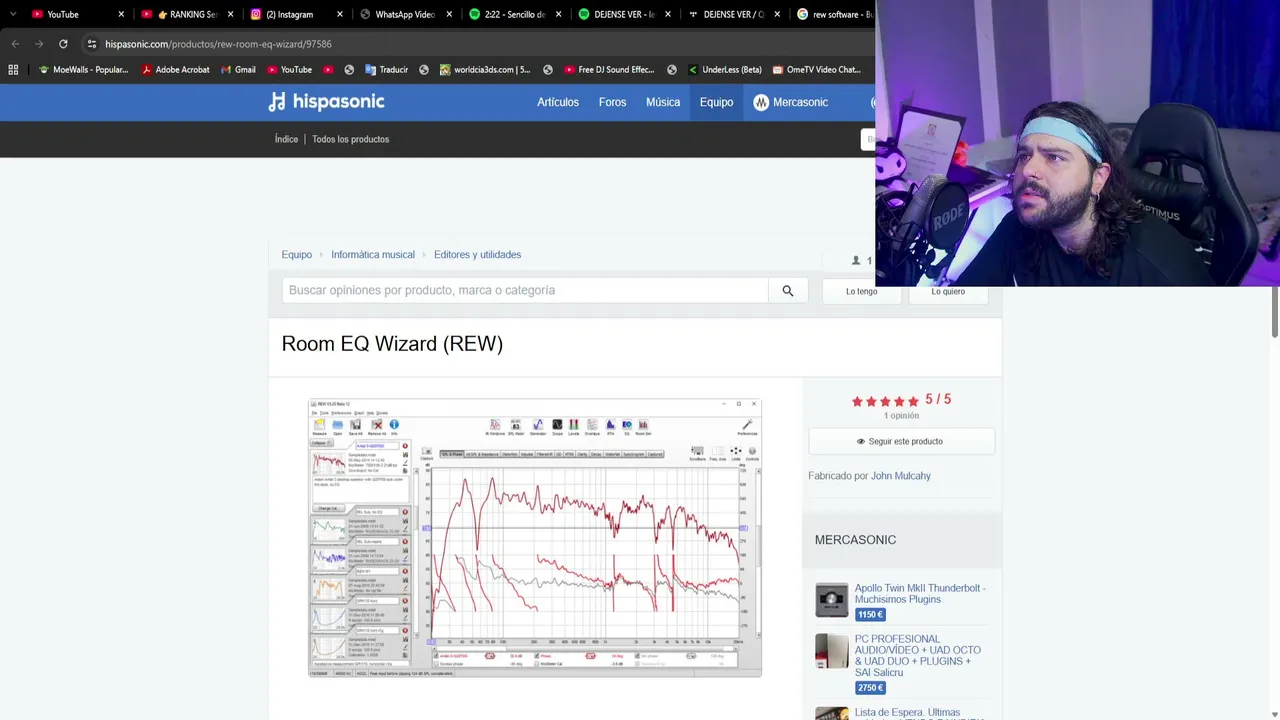This screenshot has width=1280, height=720.
Task: Toggle Seguir este producto
Action: point(901,441)
